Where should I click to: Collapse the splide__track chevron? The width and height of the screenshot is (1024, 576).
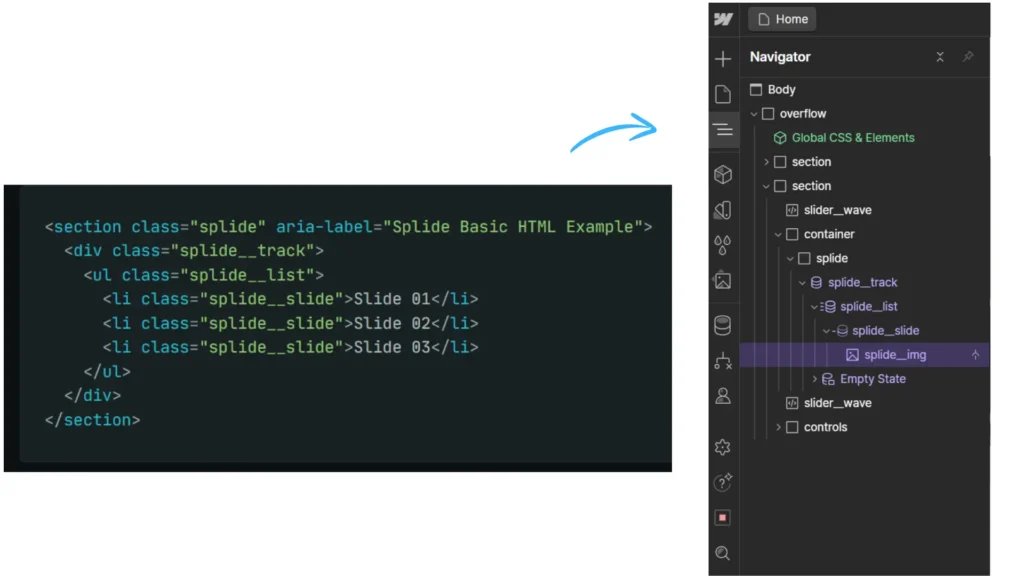click(x=803, y=283)
